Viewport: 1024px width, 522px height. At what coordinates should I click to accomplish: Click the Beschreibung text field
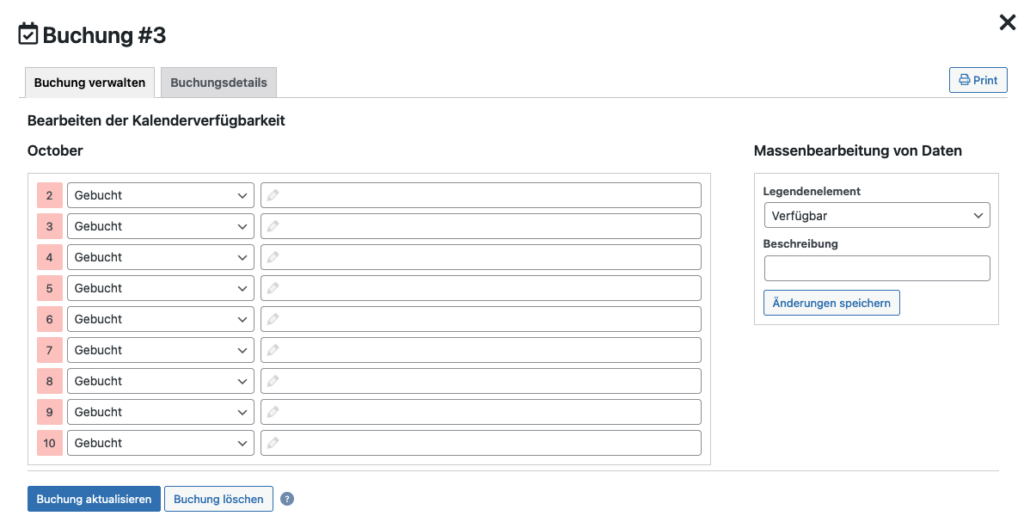coord(876,268)
